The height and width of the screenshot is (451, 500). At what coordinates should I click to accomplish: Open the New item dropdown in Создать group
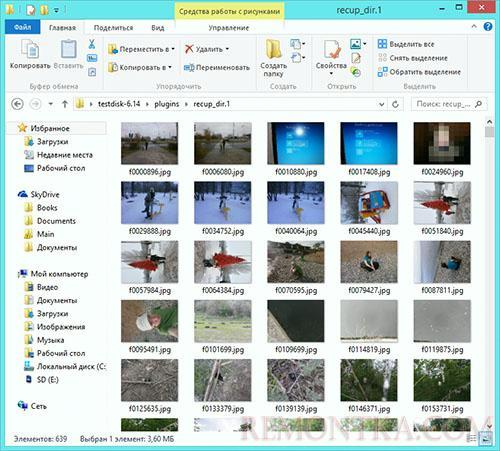click(x=298, y=44)
